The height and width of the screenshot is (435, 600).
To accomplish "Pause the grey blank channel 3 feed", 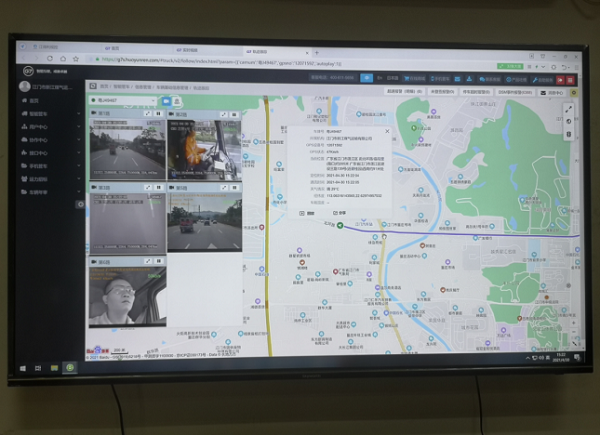I will tap(158, 187).
